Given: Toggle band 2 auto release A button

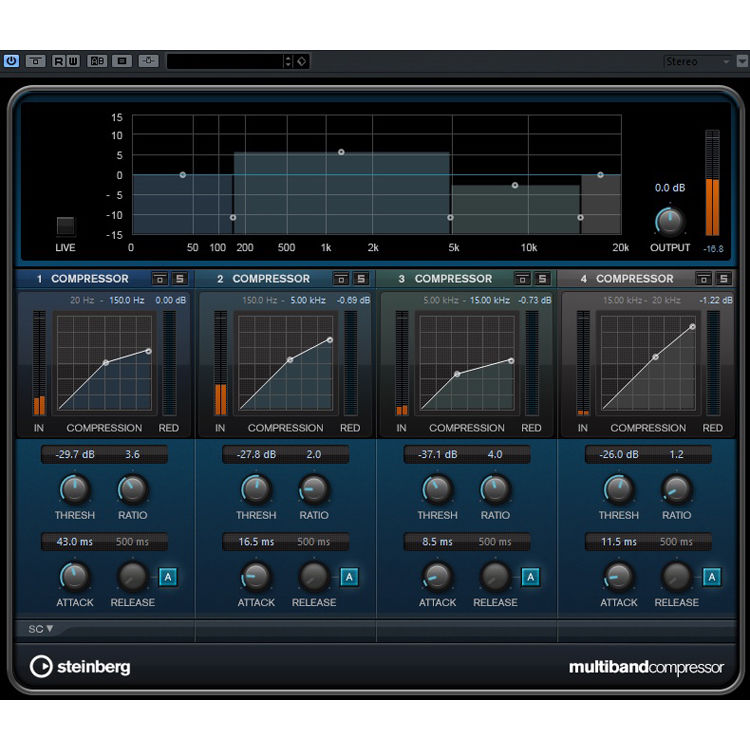Looking at the screenshot, I should click(x=349, y=577).
